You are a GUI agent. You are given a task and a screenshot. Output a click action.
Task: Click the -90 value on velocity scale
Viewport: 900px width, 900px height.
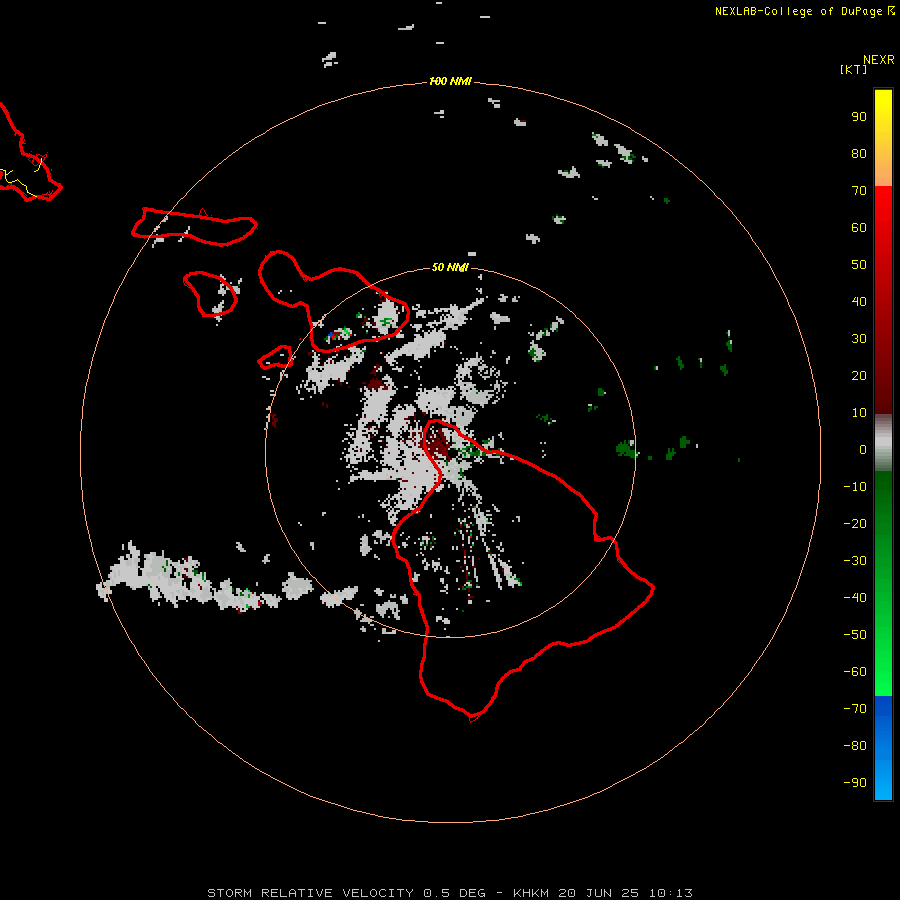[855, 783]
